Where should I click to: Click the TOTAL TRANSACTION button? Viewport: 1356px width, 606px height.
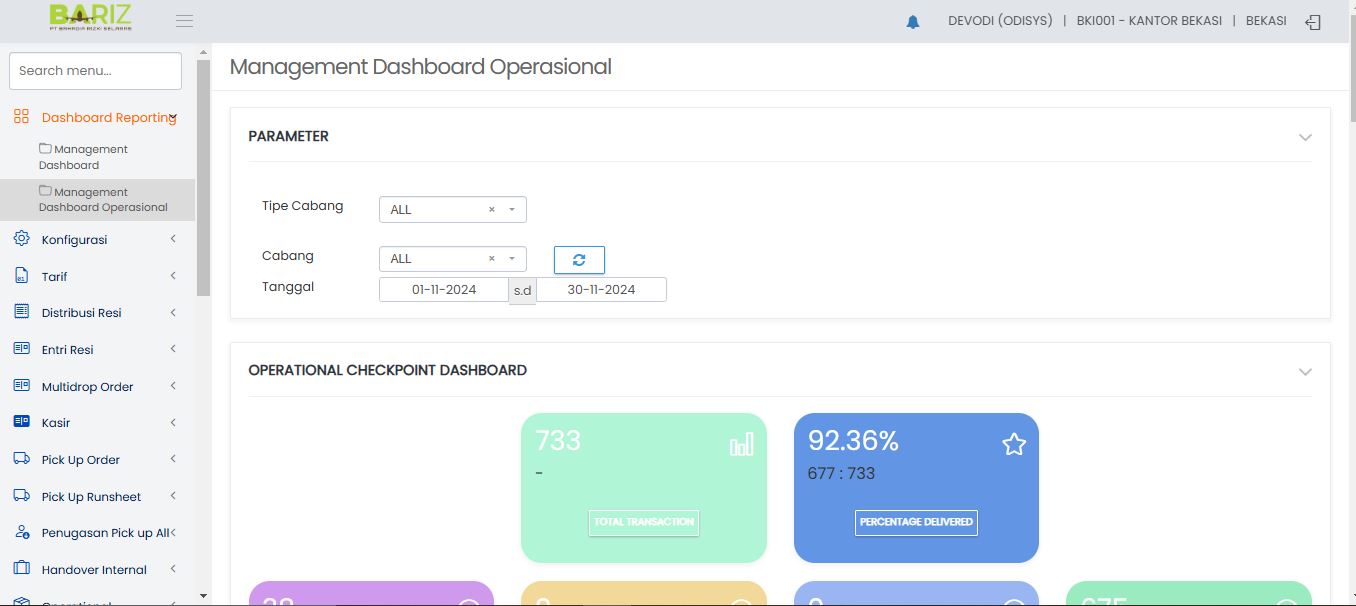coord(643,522)
